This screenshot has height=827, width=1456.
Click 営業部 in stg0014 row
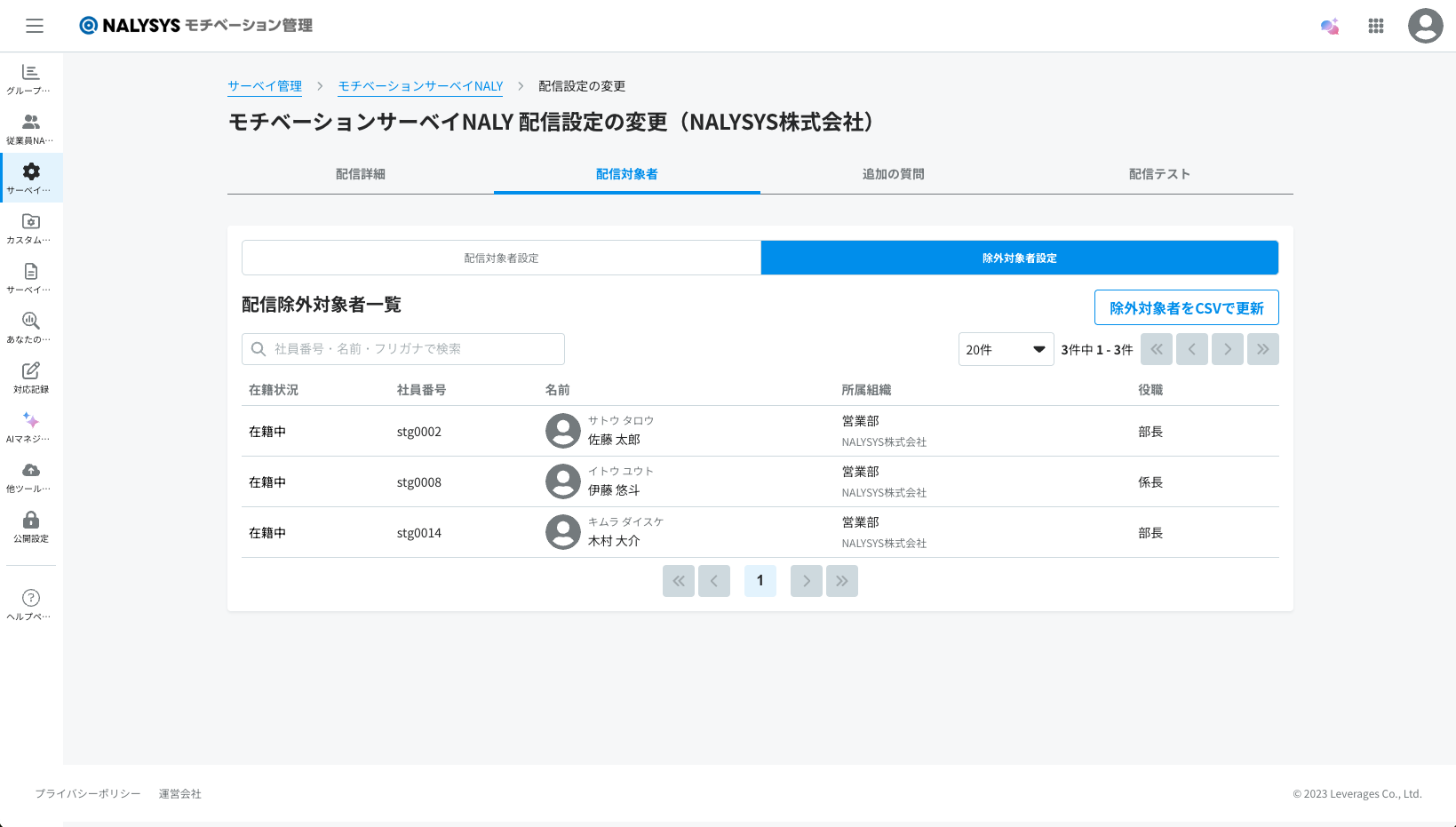(861, 522)
